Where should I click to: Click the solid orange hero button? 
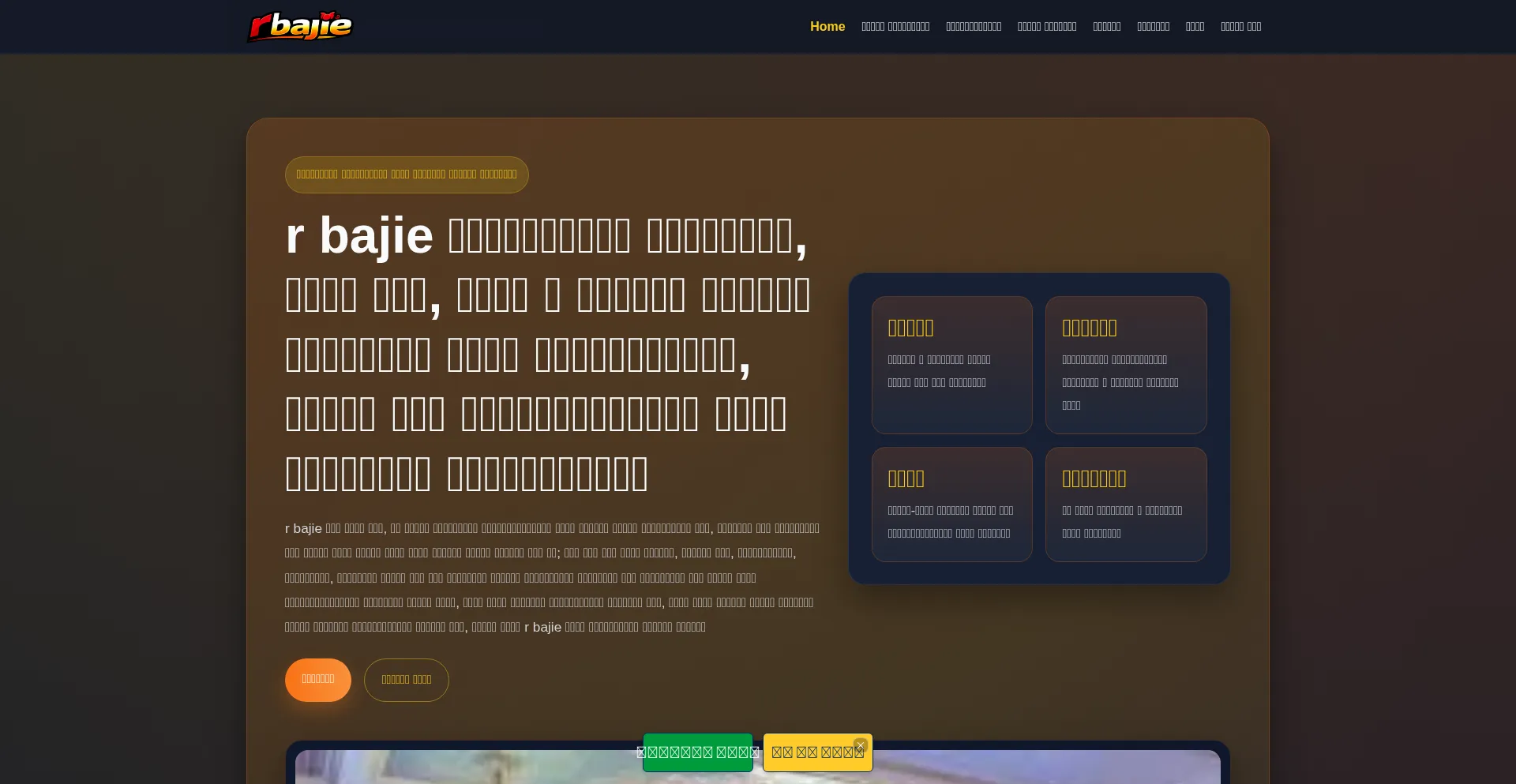pyautogui.click(x=318, y=680)
